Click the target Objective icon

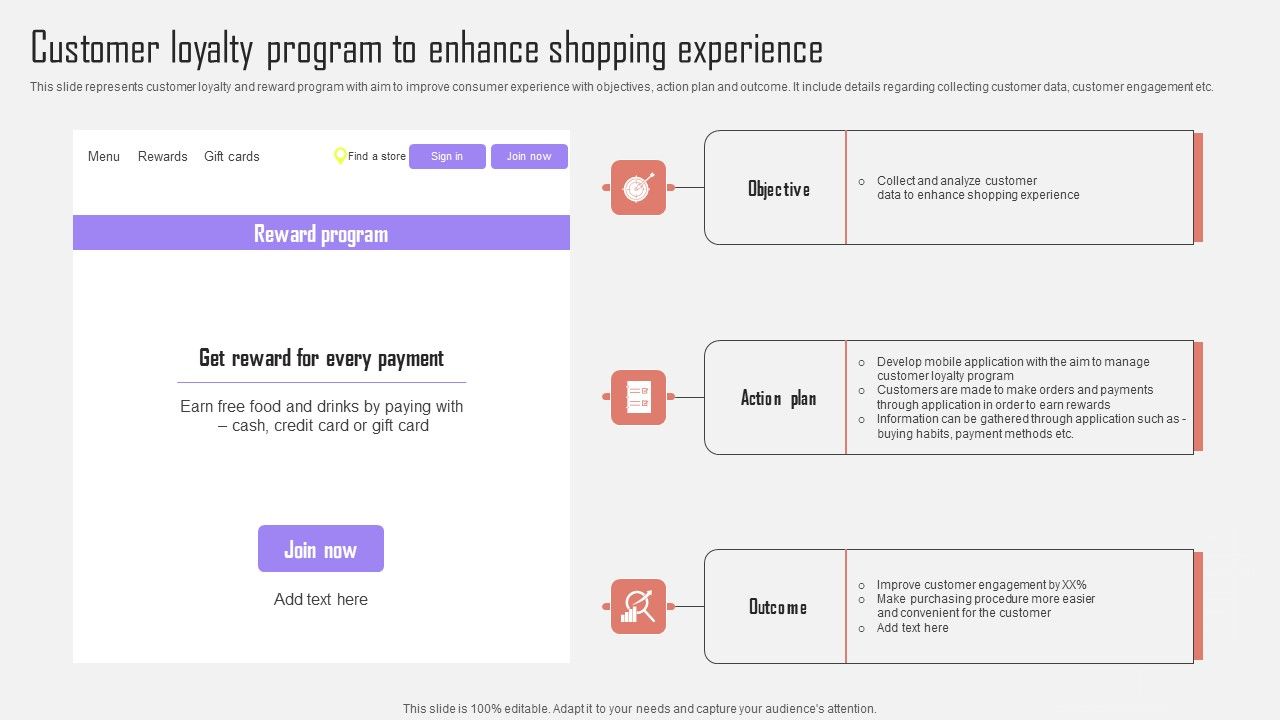click(x=638, y=188)
